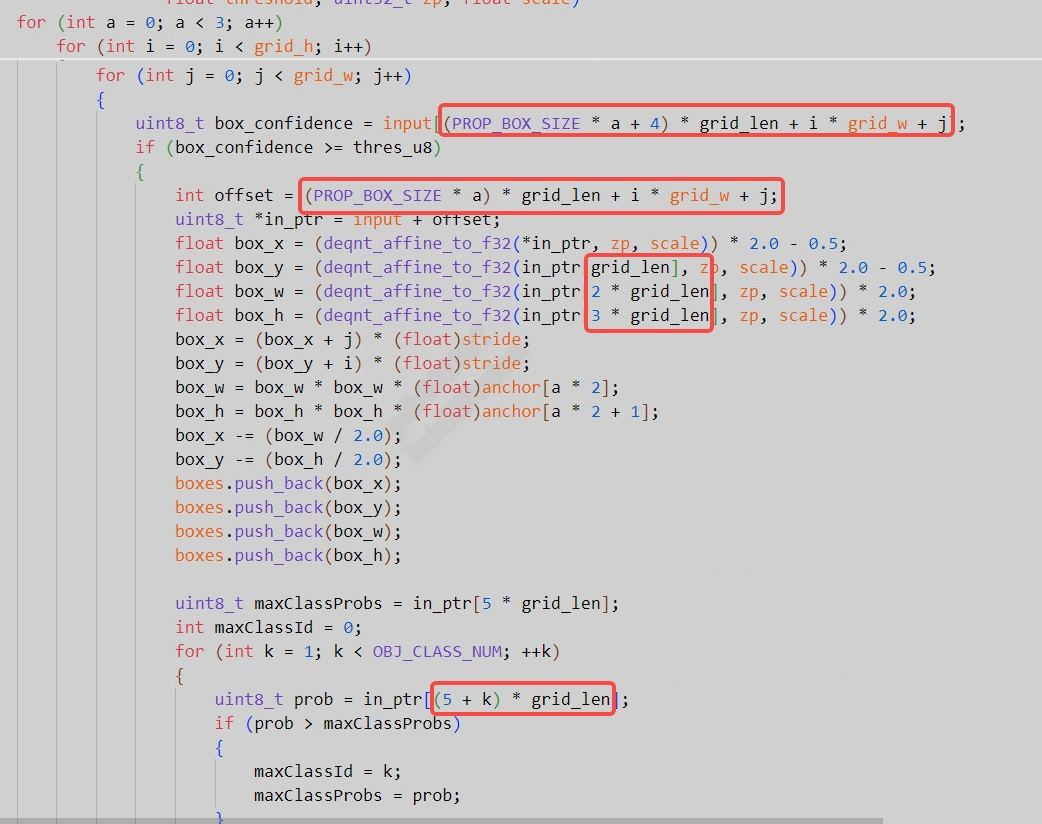The image size is (1042, 824).
Task: Click 'anchor[a * 2 + 1]' expression
Action: click(x=566, y=411)
